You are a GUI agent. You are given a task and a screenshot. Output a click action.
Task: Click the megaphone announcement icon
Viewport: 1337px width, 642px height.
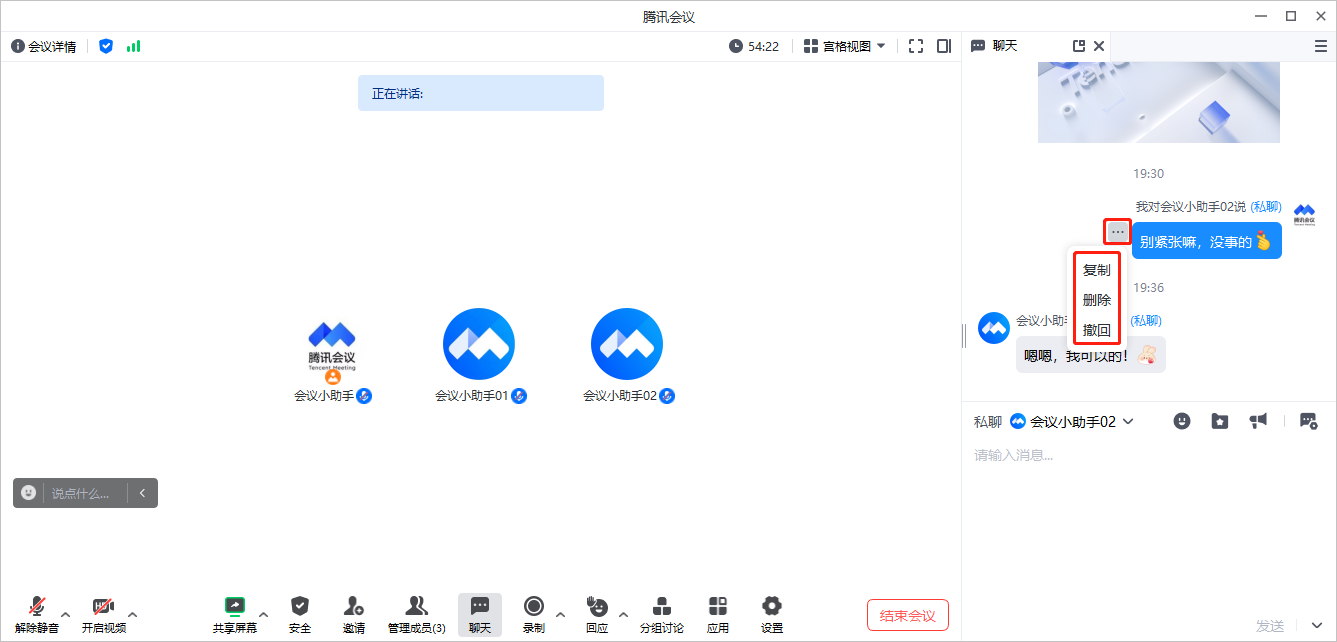(1258, 421)
